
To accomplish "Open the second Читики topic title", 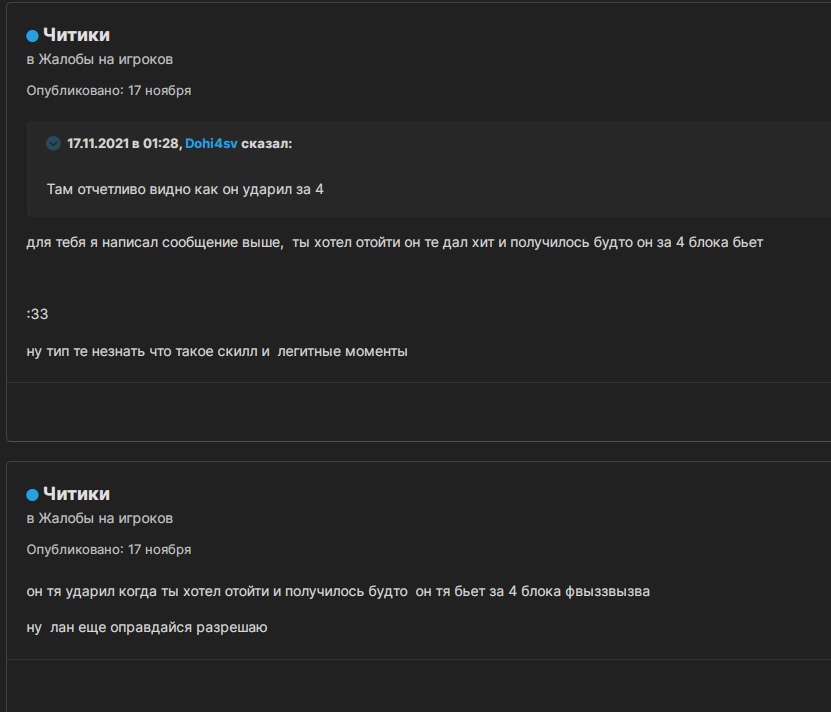I will (x=76, y=494).
